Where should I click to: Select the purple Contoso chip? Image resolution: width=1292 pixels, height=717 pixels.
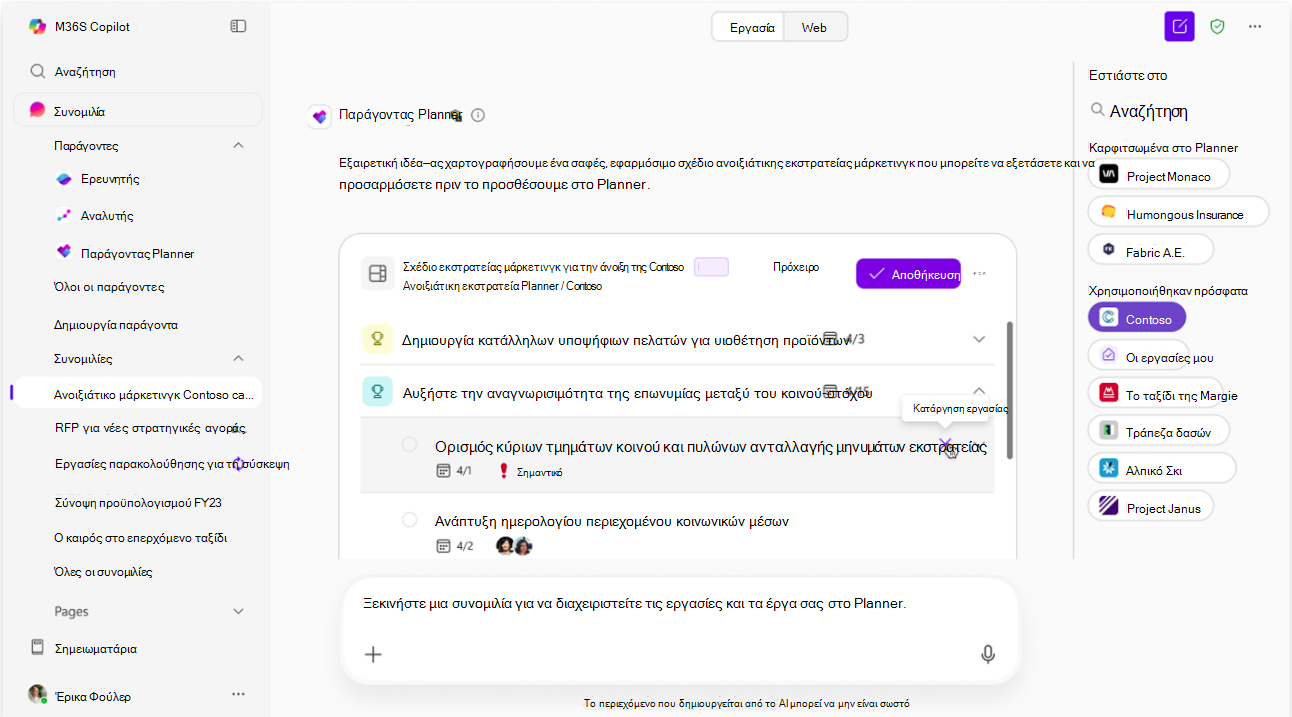(1137, 318)
